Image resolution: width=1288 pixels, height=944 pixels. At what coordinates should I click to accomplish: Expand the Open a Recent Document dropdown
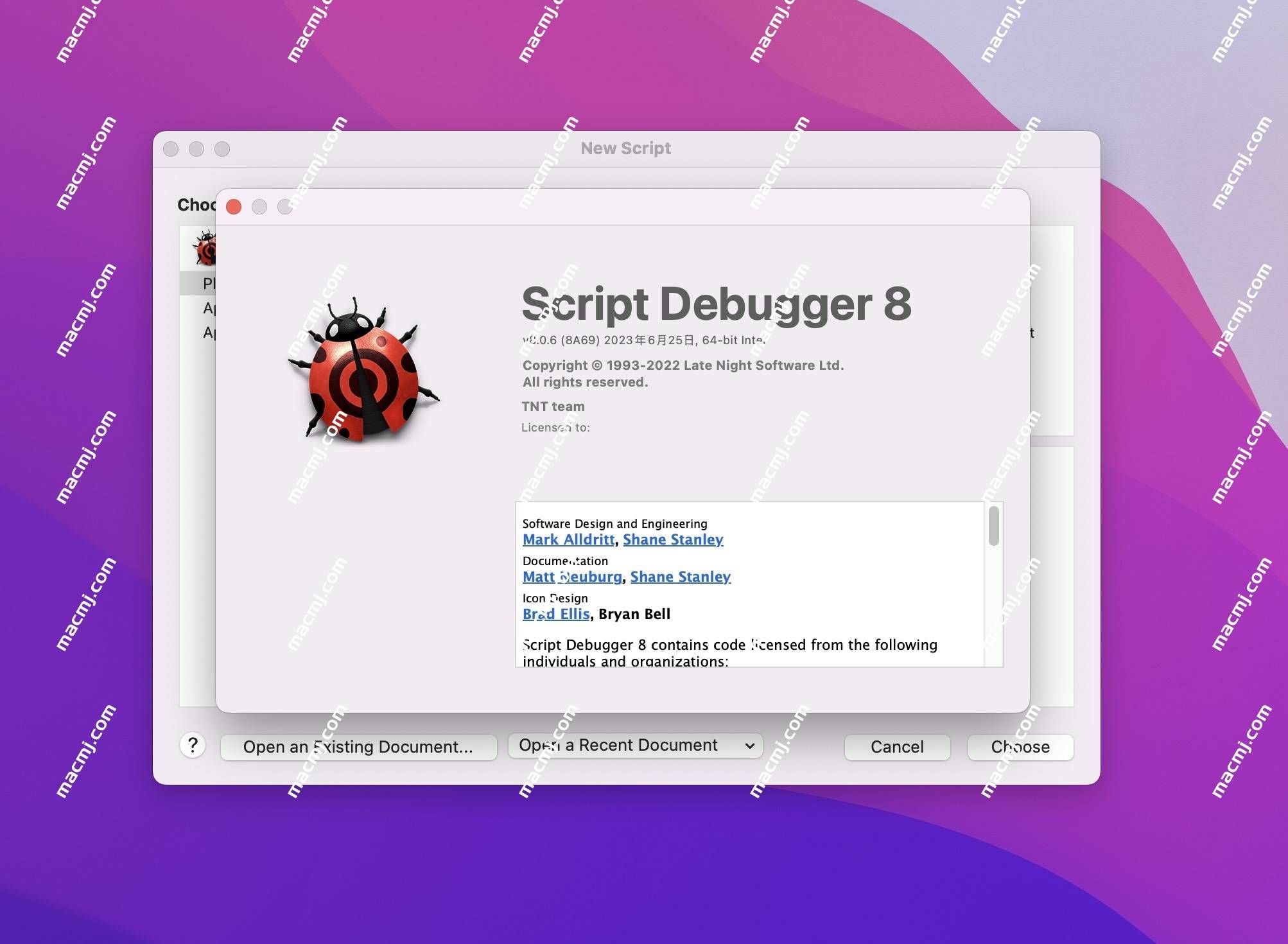coord(636,746)
